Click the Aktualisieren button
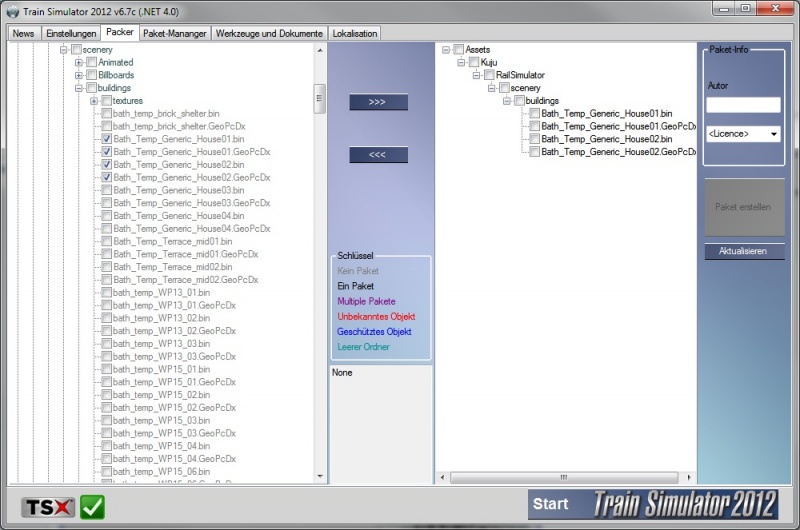800x530 pixels. tap(744, 251)
